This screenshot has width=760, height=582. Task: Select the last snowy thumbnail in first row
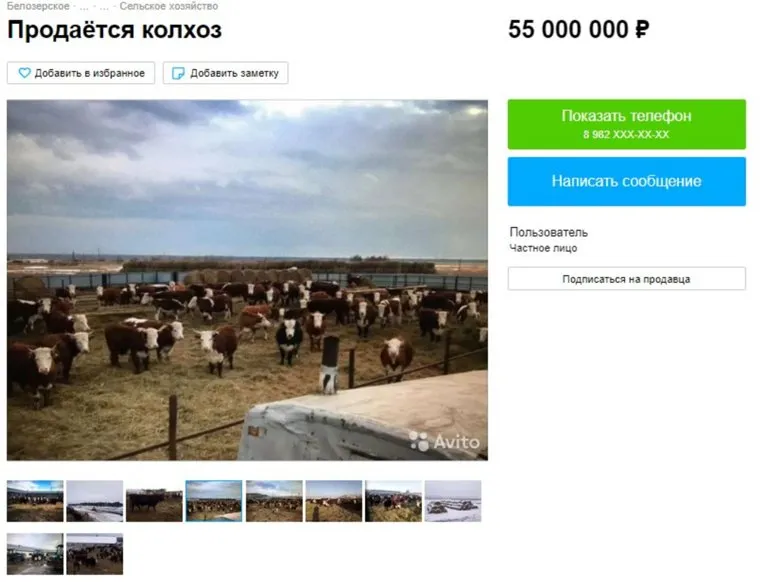[453, 501]
